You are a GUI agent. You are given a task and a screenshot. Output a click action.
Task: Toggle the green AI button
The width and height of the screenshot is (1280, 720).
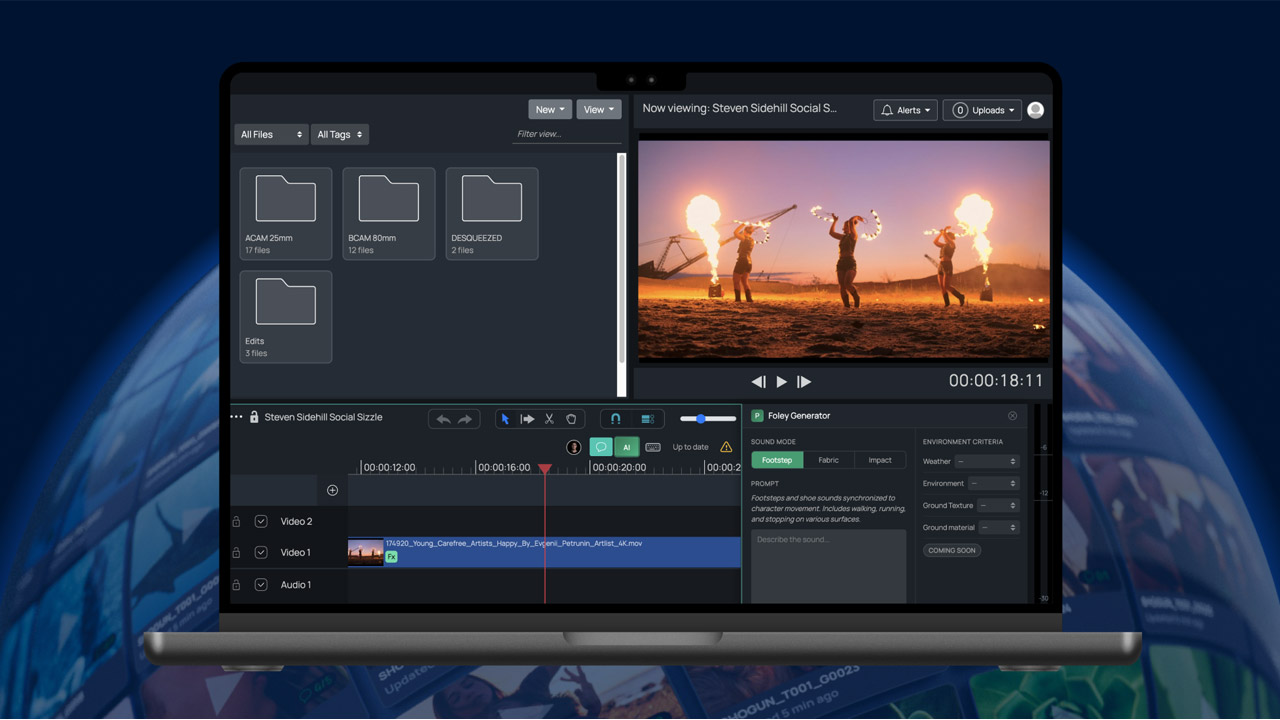point(626,447)
